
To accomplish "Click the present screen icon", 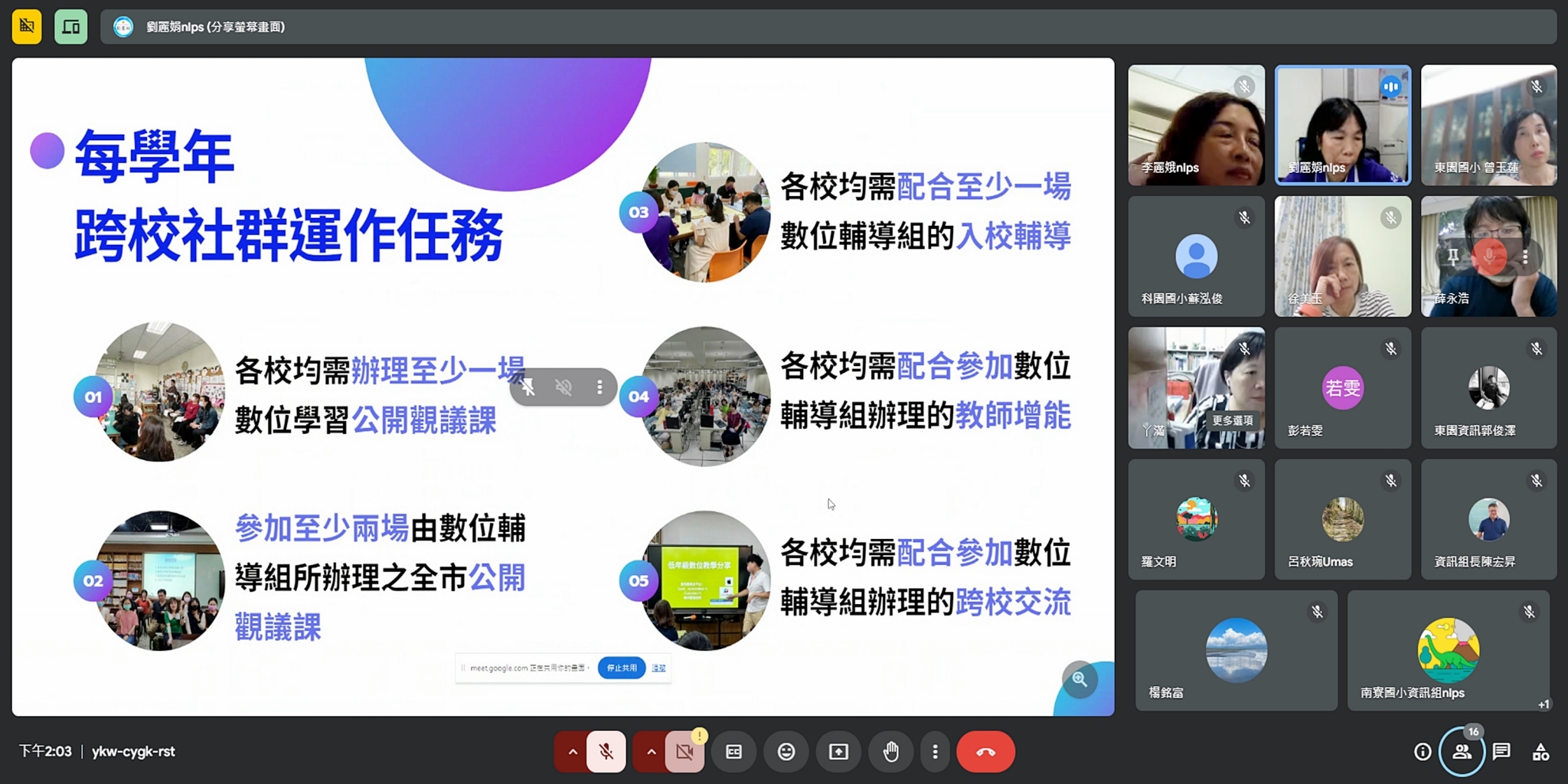I will click(x=838, y=752).
